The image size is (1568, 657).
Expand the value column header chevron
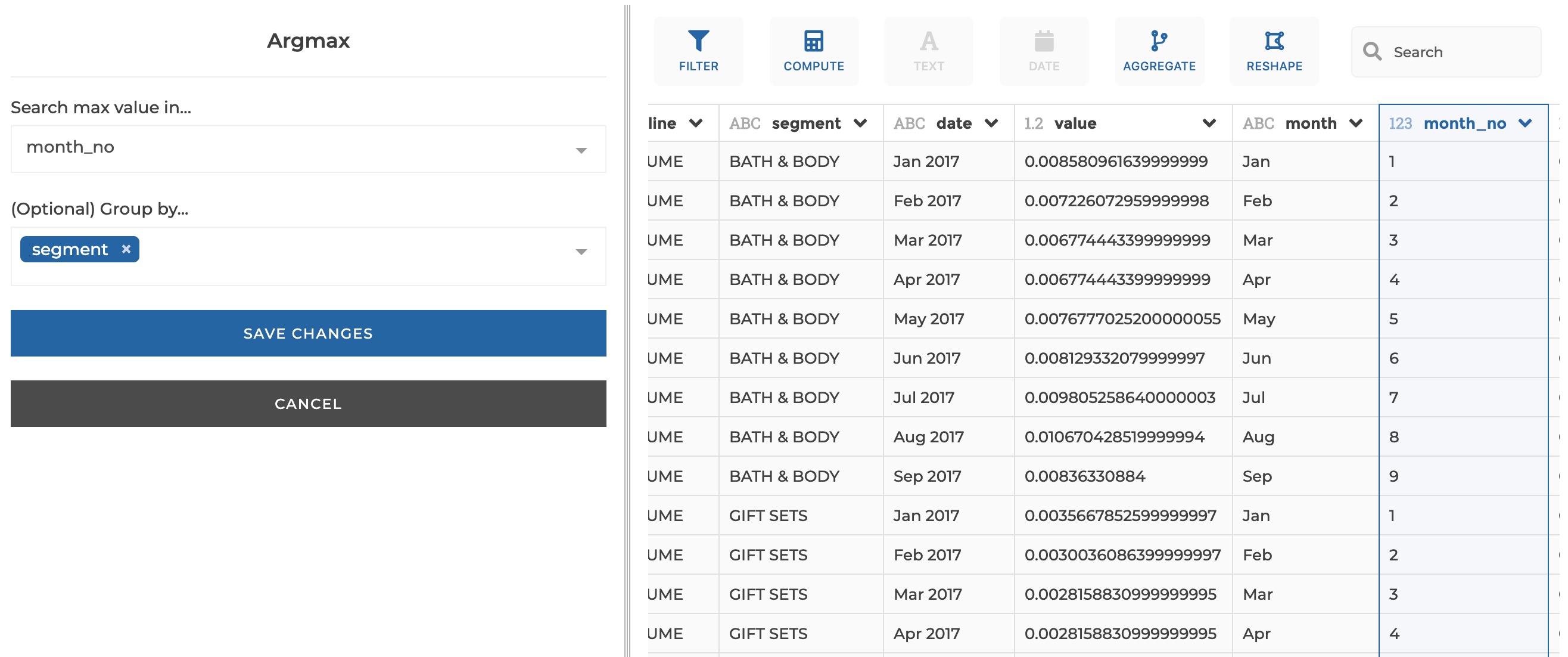point(1209,123)
